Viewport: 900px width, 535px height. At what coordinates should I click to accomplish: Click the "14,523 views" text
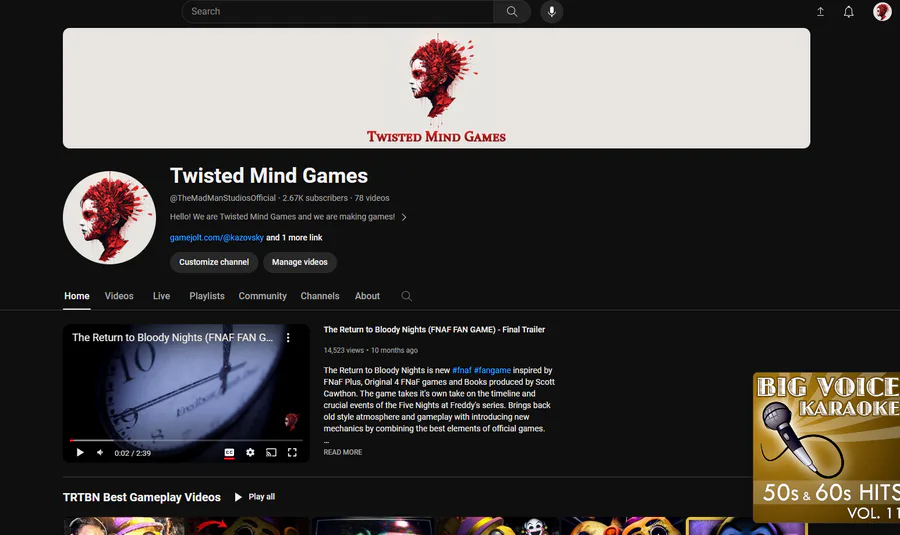pos(344,350)
